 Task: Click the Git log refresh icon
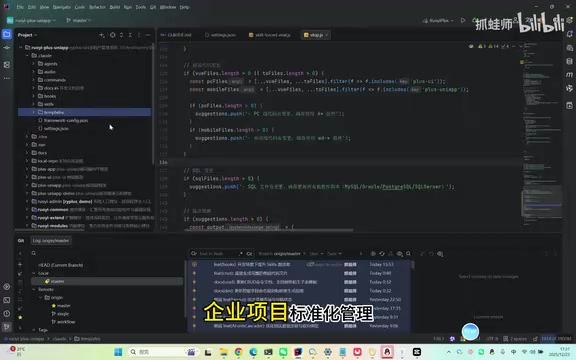382,253
